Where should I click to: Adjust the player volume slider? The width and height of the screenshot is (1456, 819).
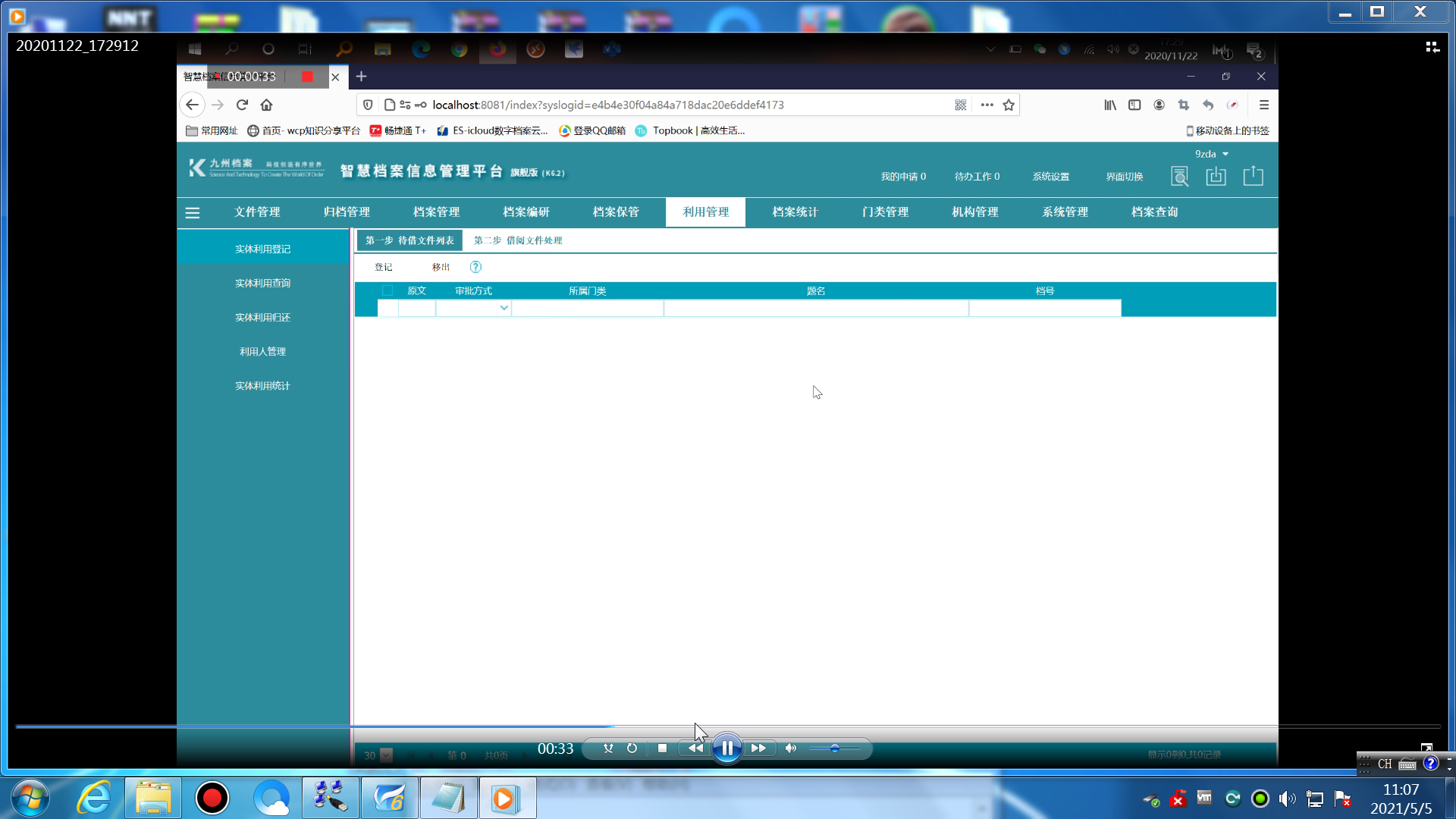pyautogui.click(x=834, y=748)
